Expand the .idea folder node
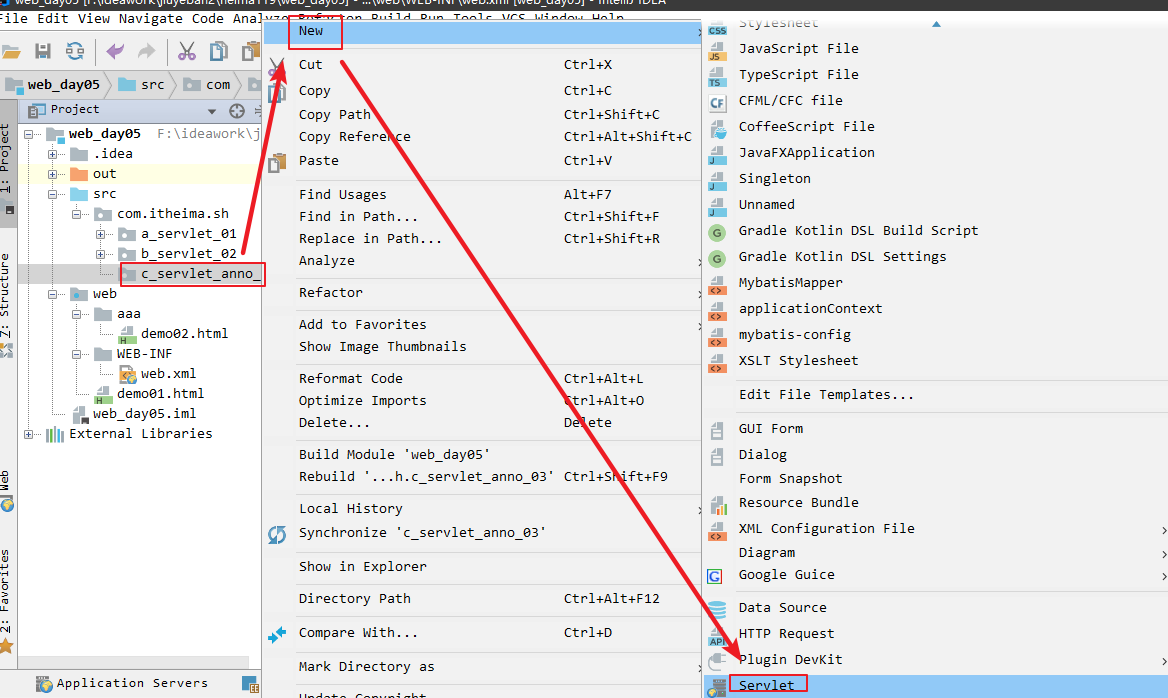Screen dimensions: 1168x698 (53, 154)
